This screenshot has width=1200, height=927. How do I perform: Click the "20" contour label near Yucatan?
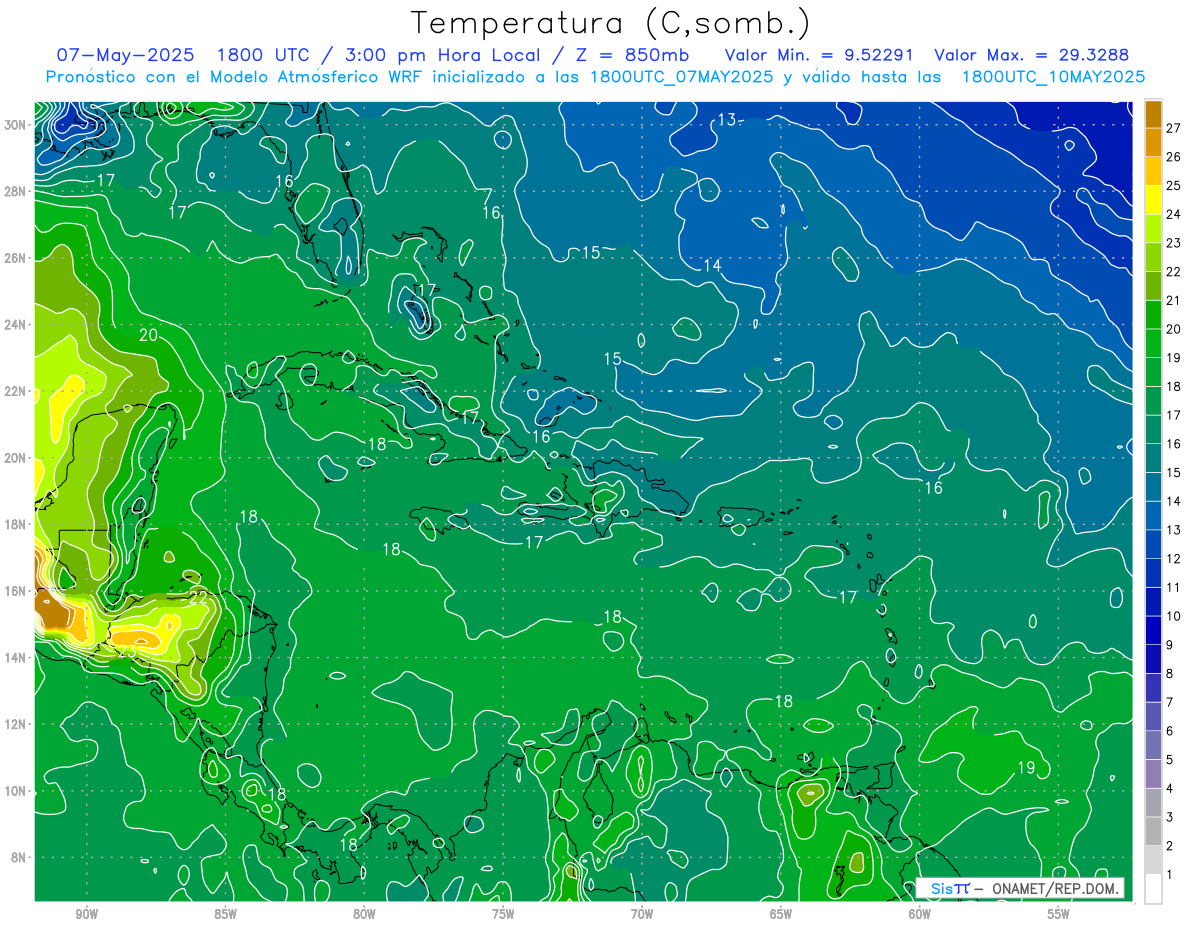pos(148,335)
